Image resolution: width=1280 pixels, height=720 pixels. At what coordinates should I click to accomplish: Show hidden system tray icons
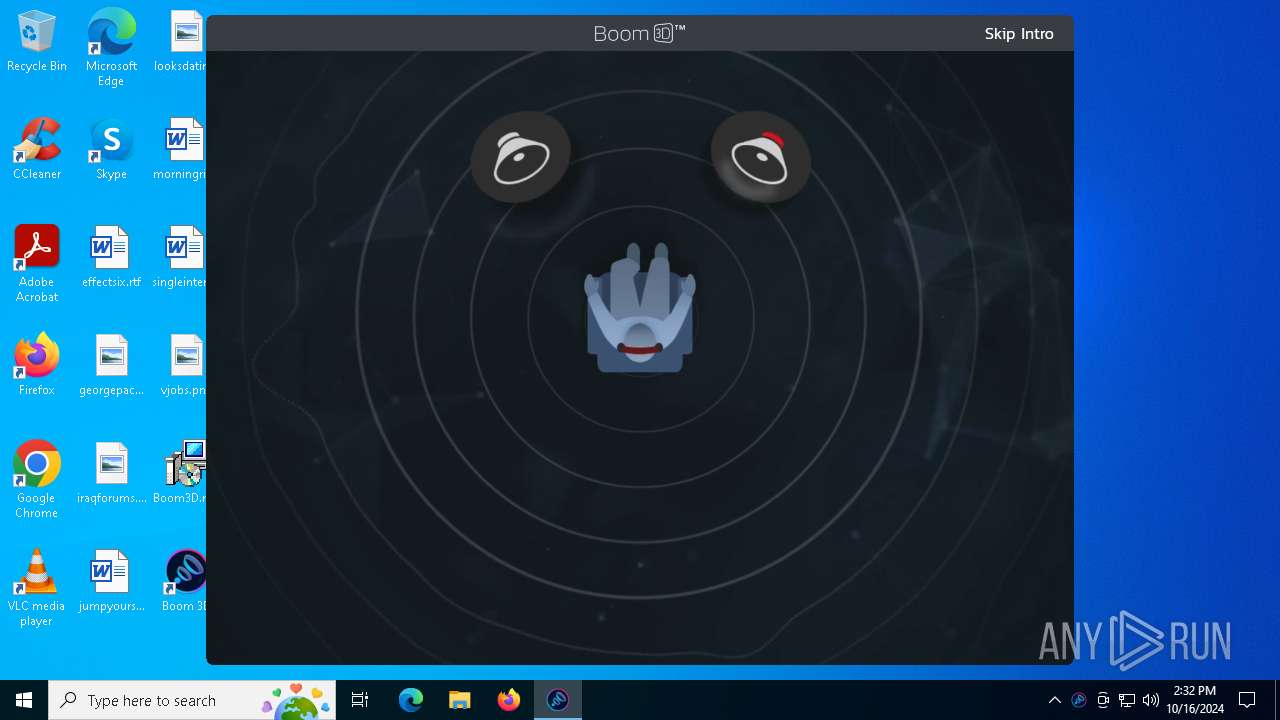pyautogui.click(x=1054, y=700)
